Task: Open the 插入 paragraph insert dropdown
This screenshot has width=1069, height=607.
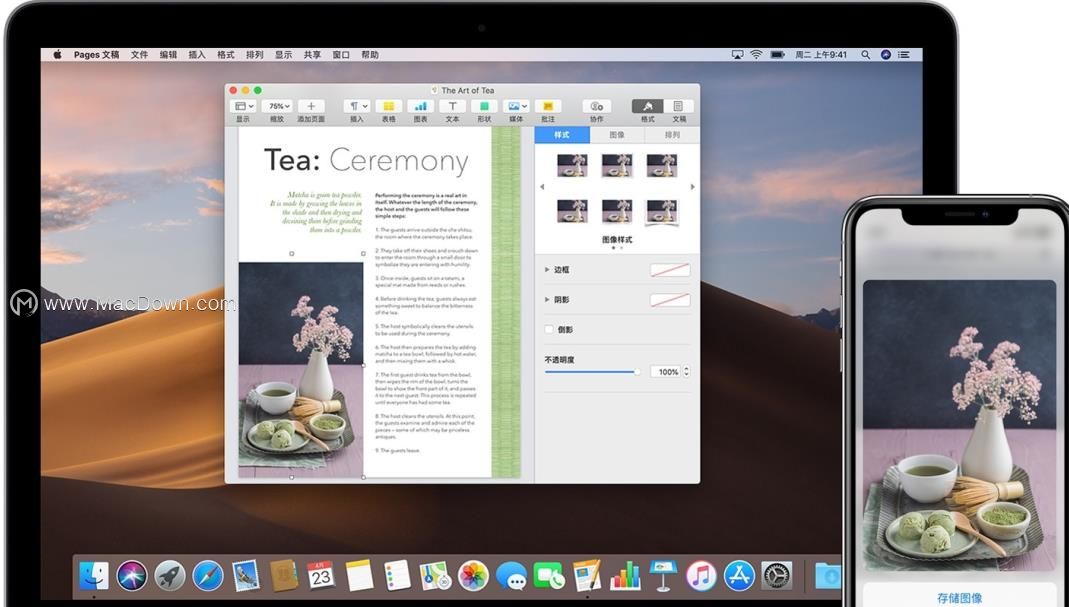Action: point(357,106)
